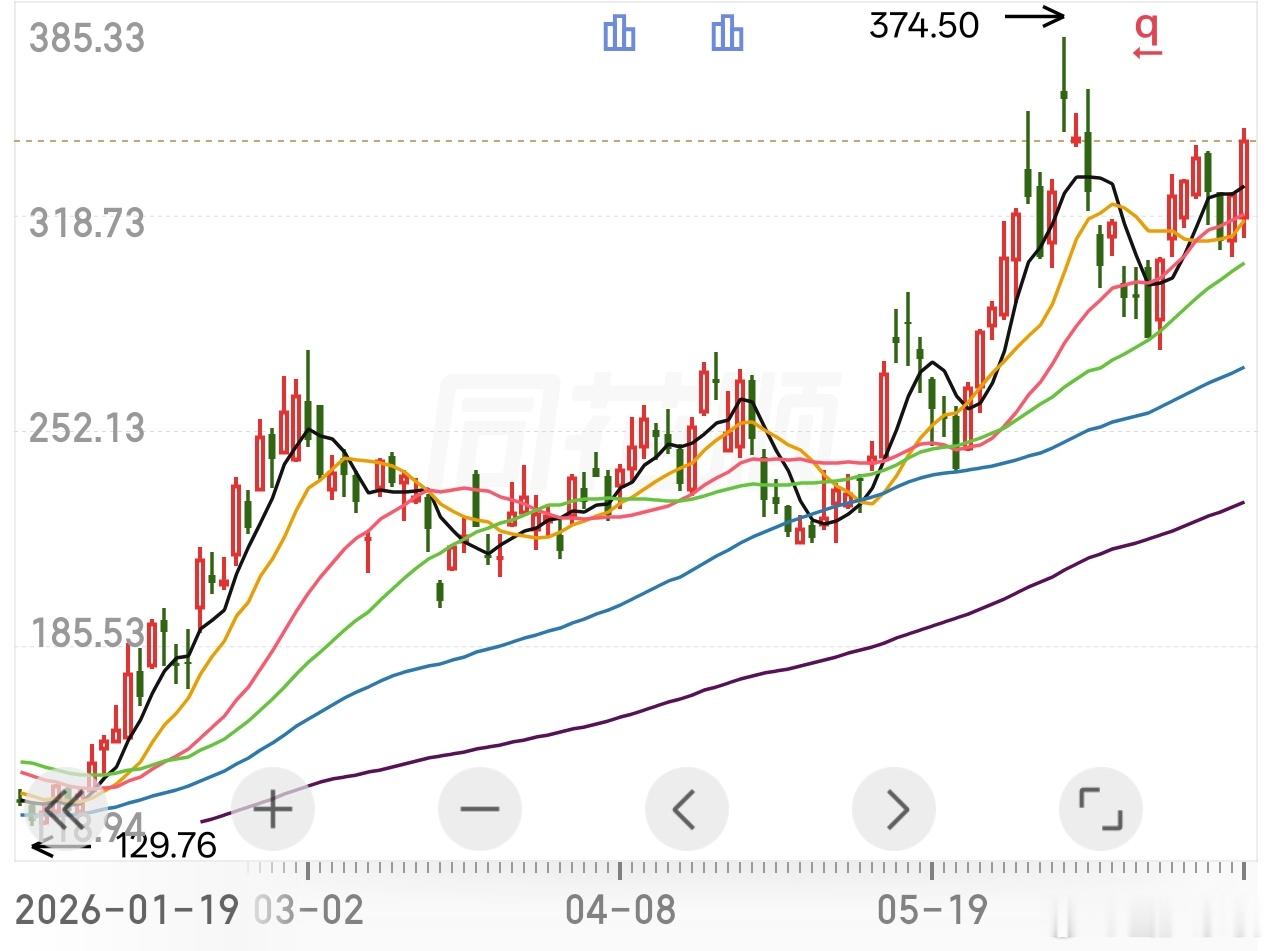This screenshot has width=1272, height=951.
Task: Select the 252.13 price axis label
Action: tap(87, 429)
